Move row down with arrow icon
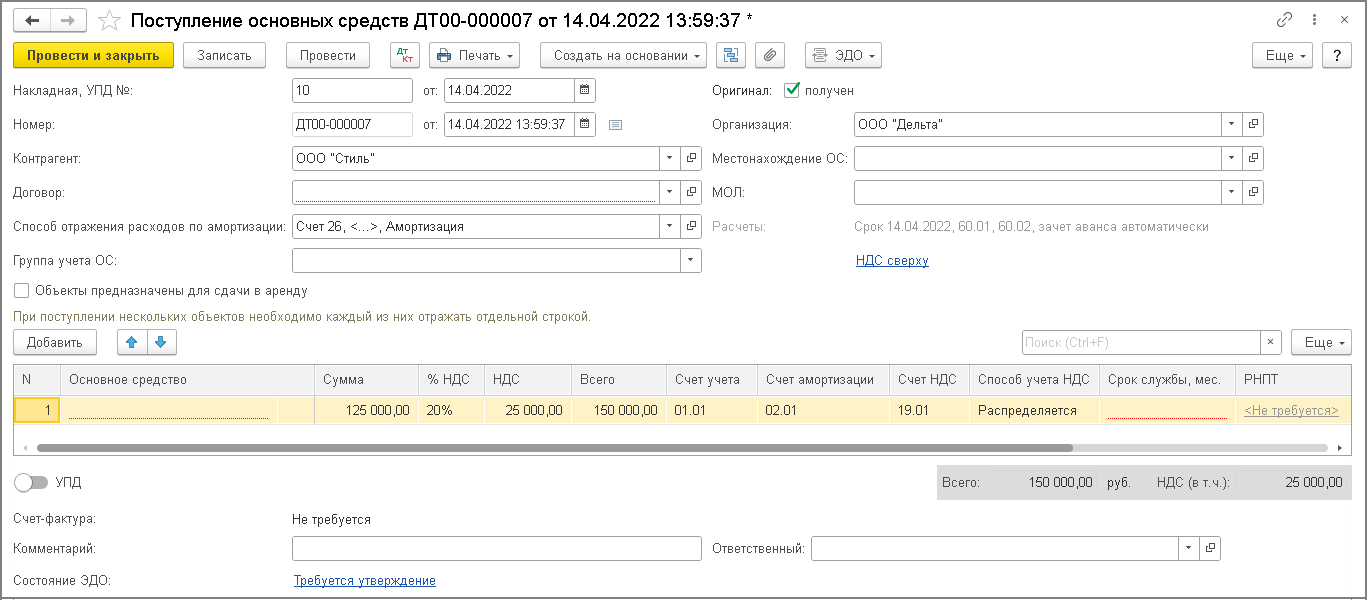The width and height of the screenshot is (1367, 600). tap(161, 342)
